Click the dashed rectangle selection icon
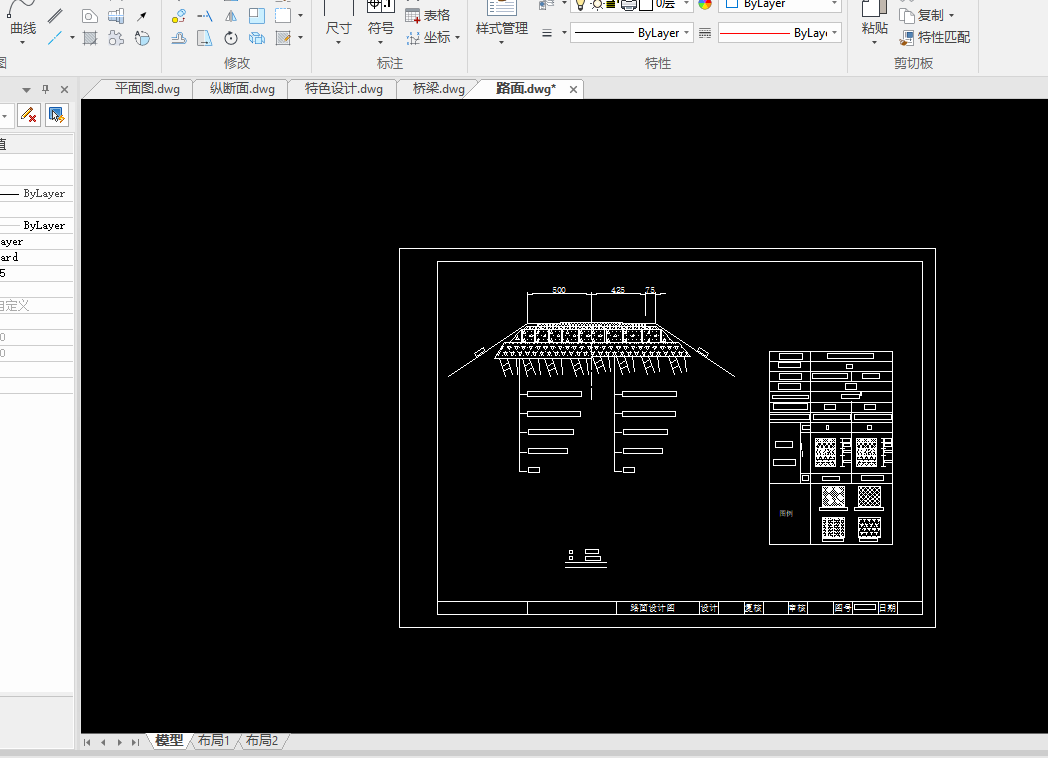This screenshot has width=1048, height=758. [x=283, y=15]
